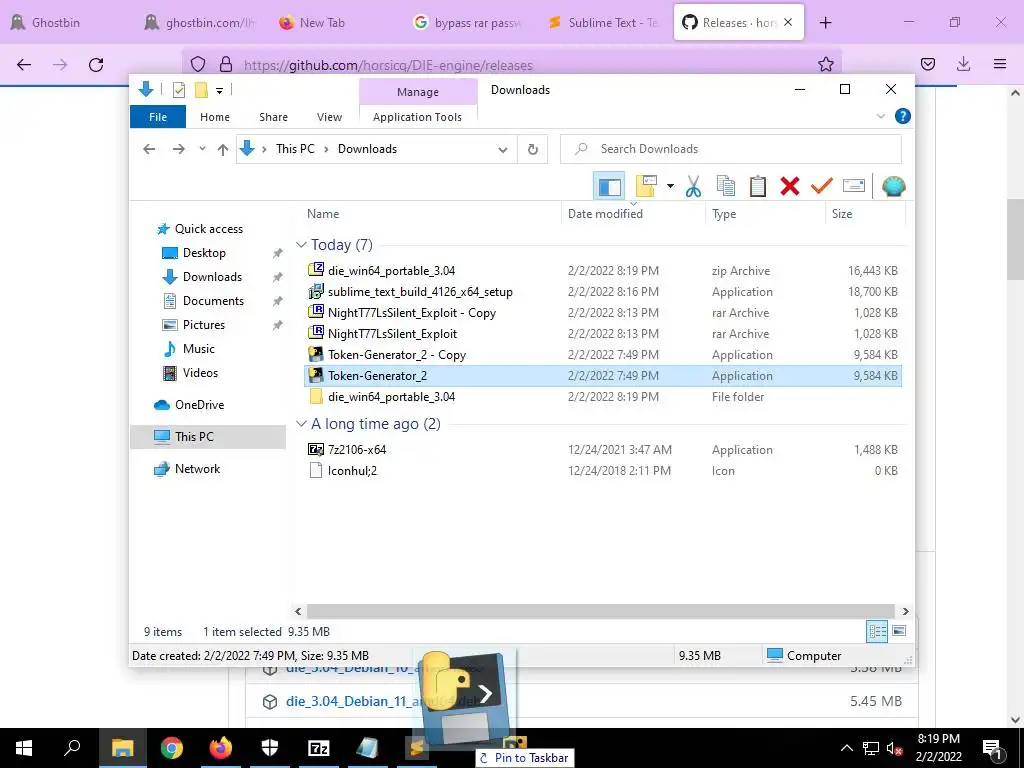
Task: Select the 7z2106-x64 application file
Action: 603,449
